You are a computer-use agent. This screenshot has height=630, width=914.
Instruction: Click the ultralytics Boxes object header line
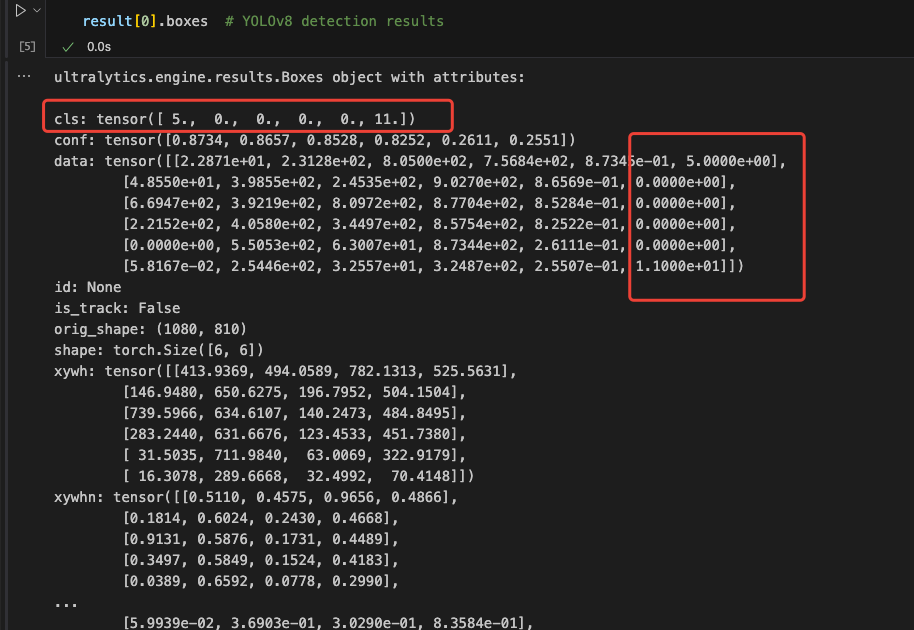click(x=289, y=77)
